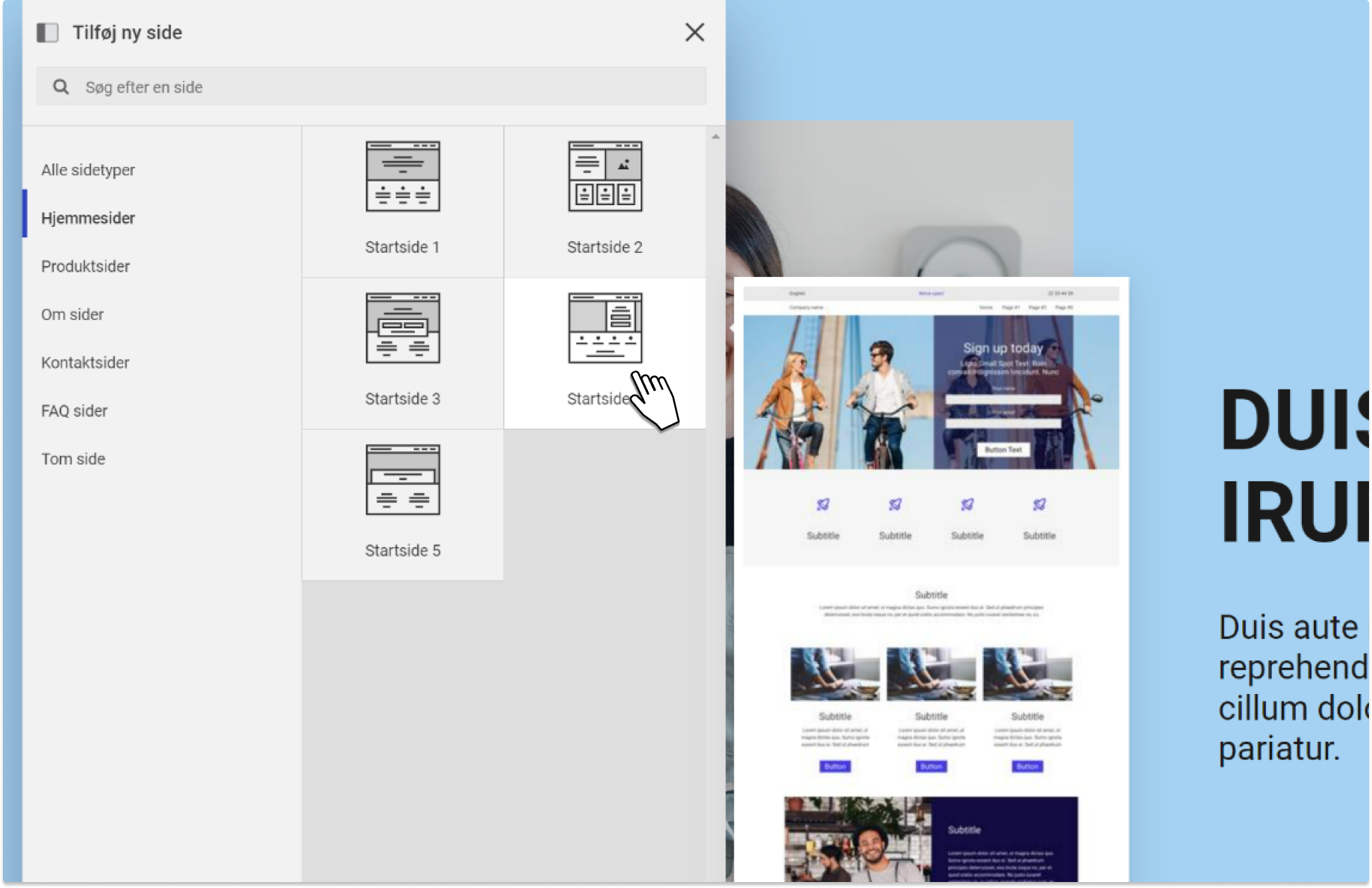Choose the Startside 2 template icon

click(605, 176)
